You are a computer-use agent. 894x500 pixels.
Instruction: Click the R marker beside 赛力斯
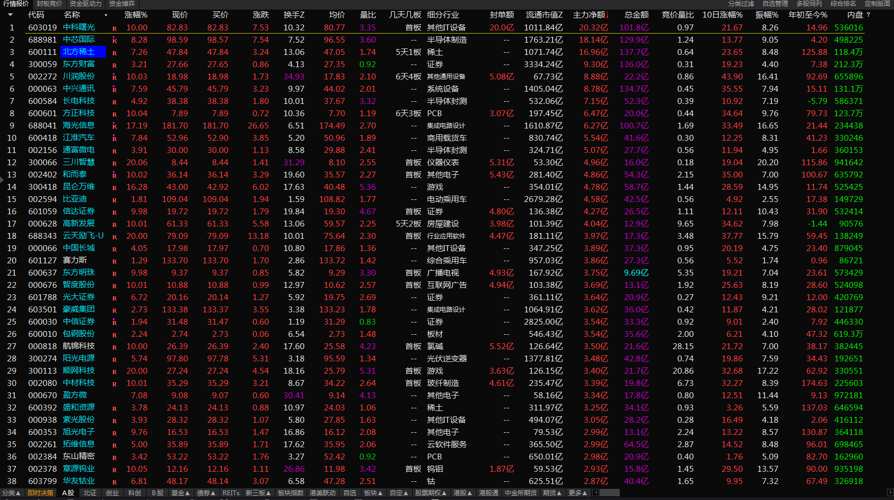point(115,261)
